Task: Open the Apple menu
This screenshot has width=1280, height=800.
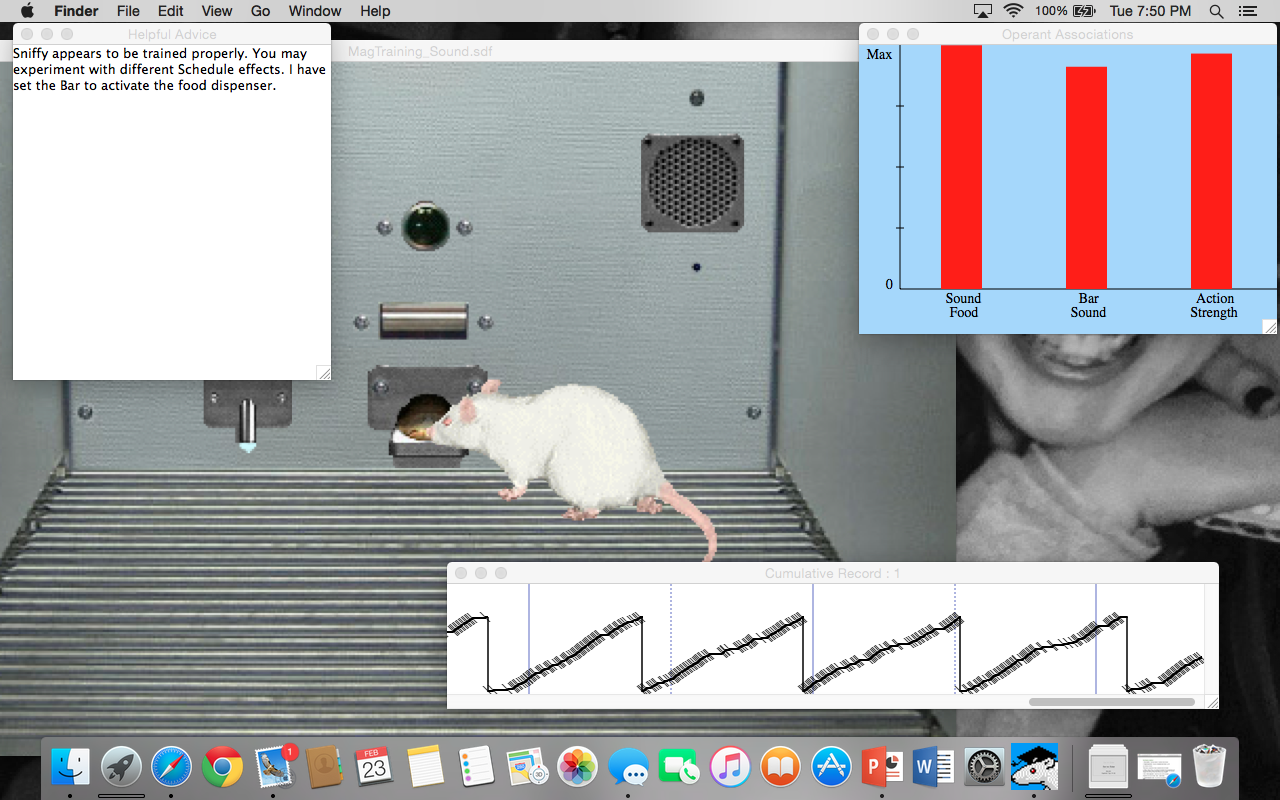Action: (x=27, y=11)
